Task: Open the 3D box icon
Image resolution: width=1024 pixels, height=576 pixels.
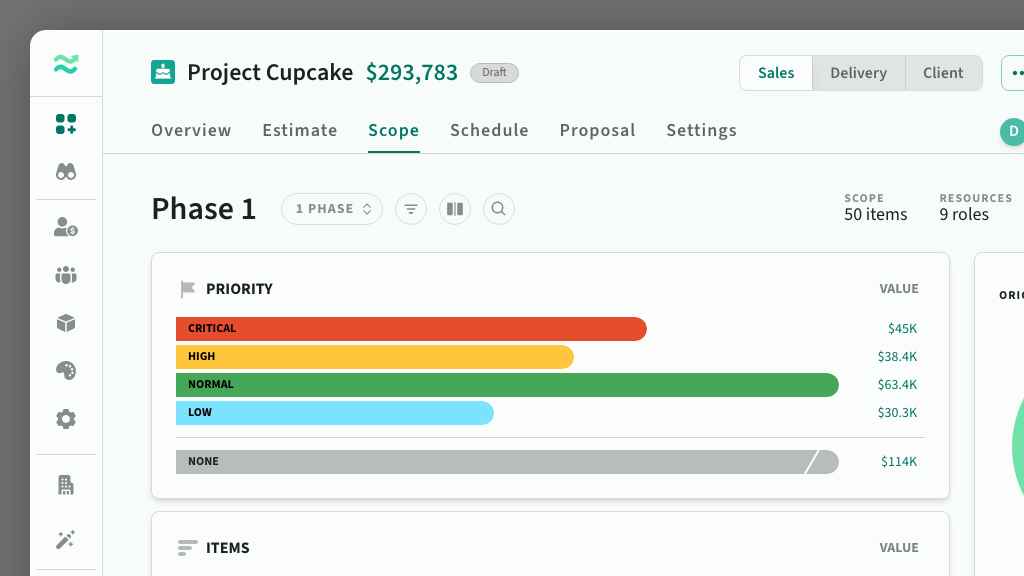Action: [66, 323]
